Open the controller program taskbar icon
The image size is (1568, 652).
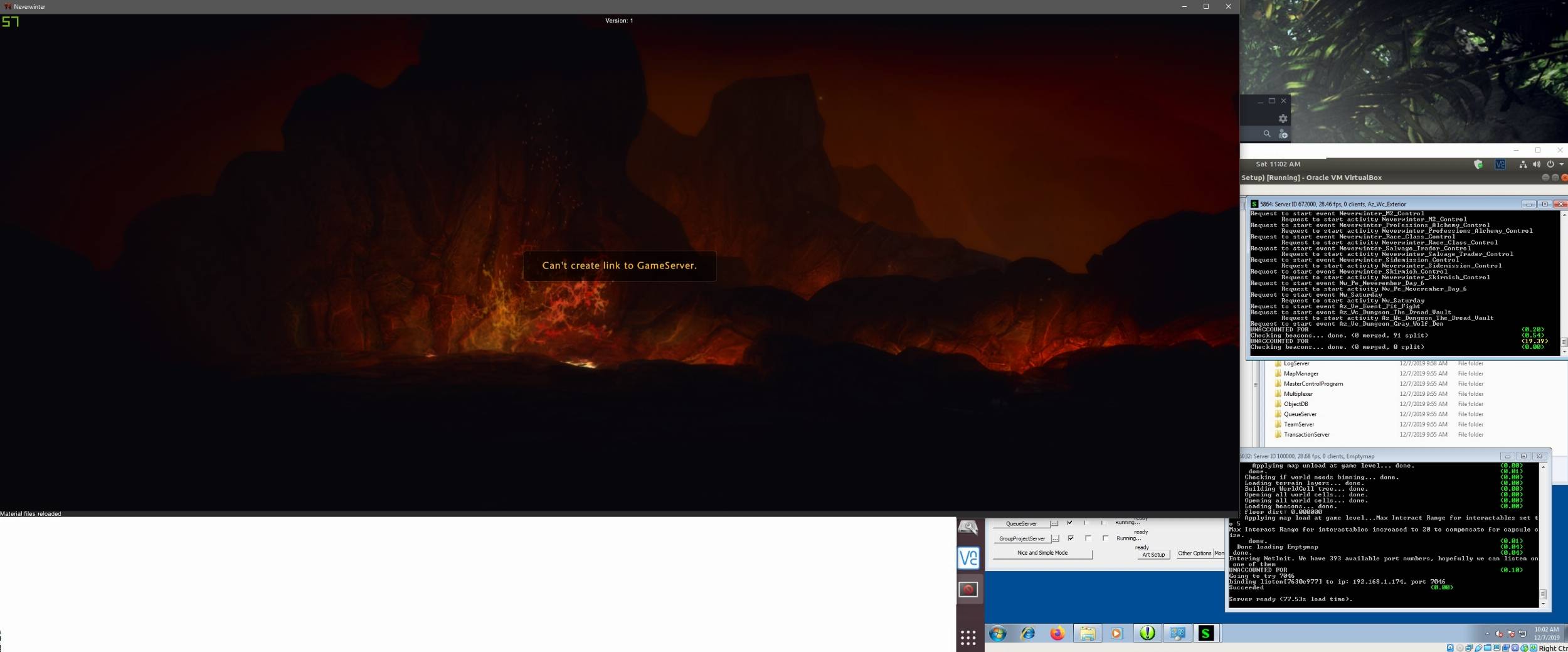(1177, 633)
